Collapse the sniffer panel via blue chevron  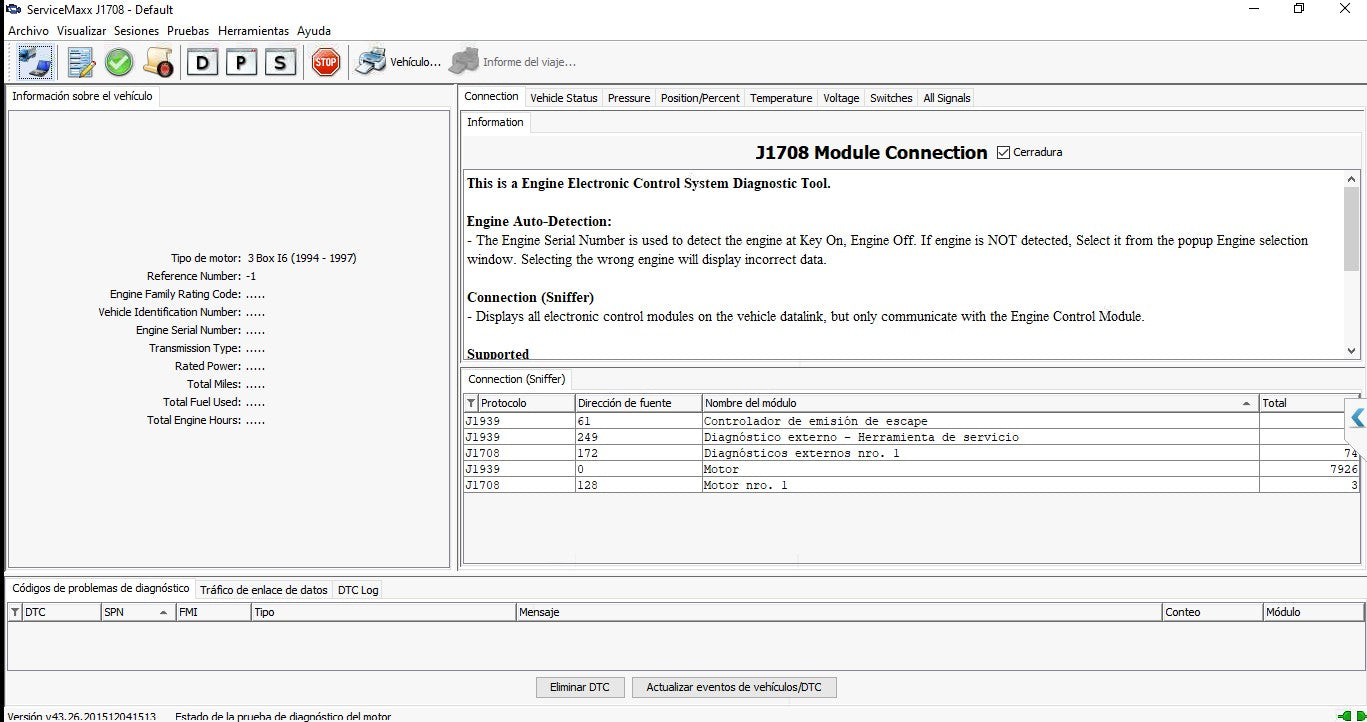click(1357, 418)
